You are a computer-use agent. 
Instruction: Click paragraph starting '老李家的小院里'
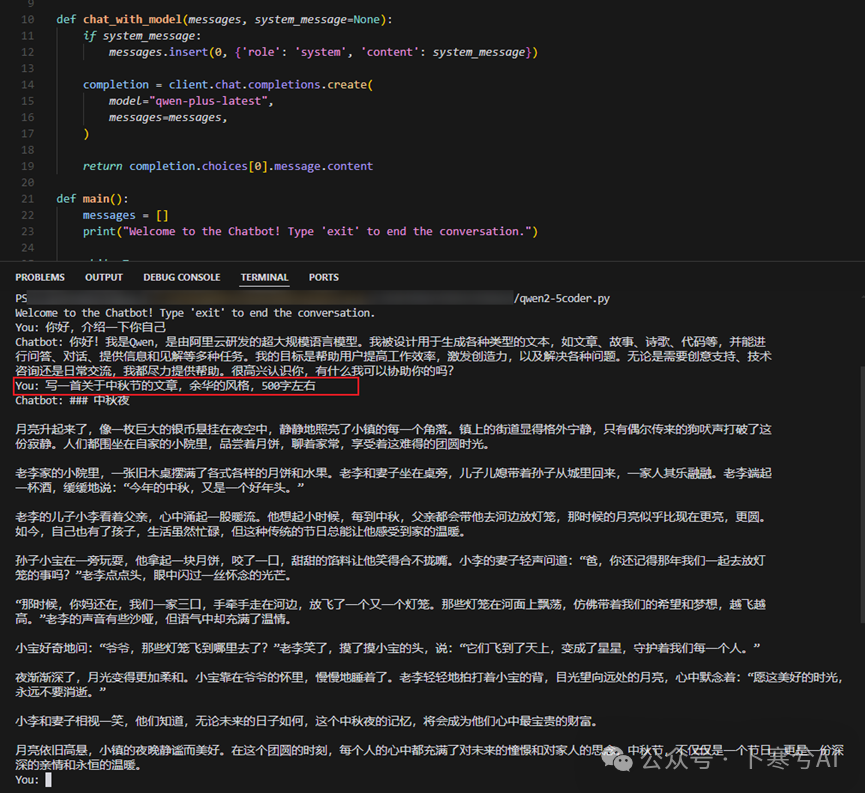[393, 480]
